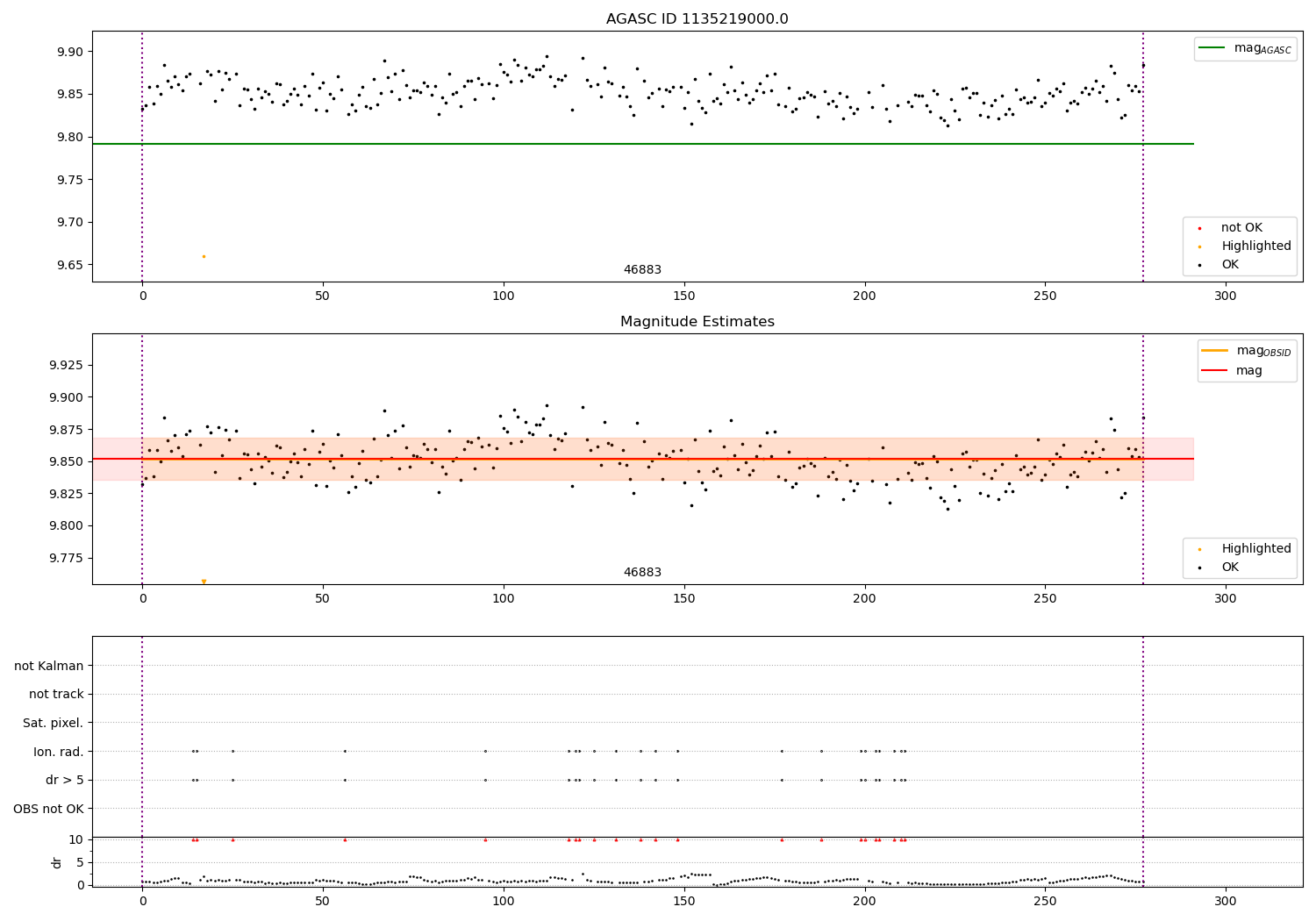Click the orange highlighted point in top plot
This screenshot has width=1316, height=921.
(204, 256)
